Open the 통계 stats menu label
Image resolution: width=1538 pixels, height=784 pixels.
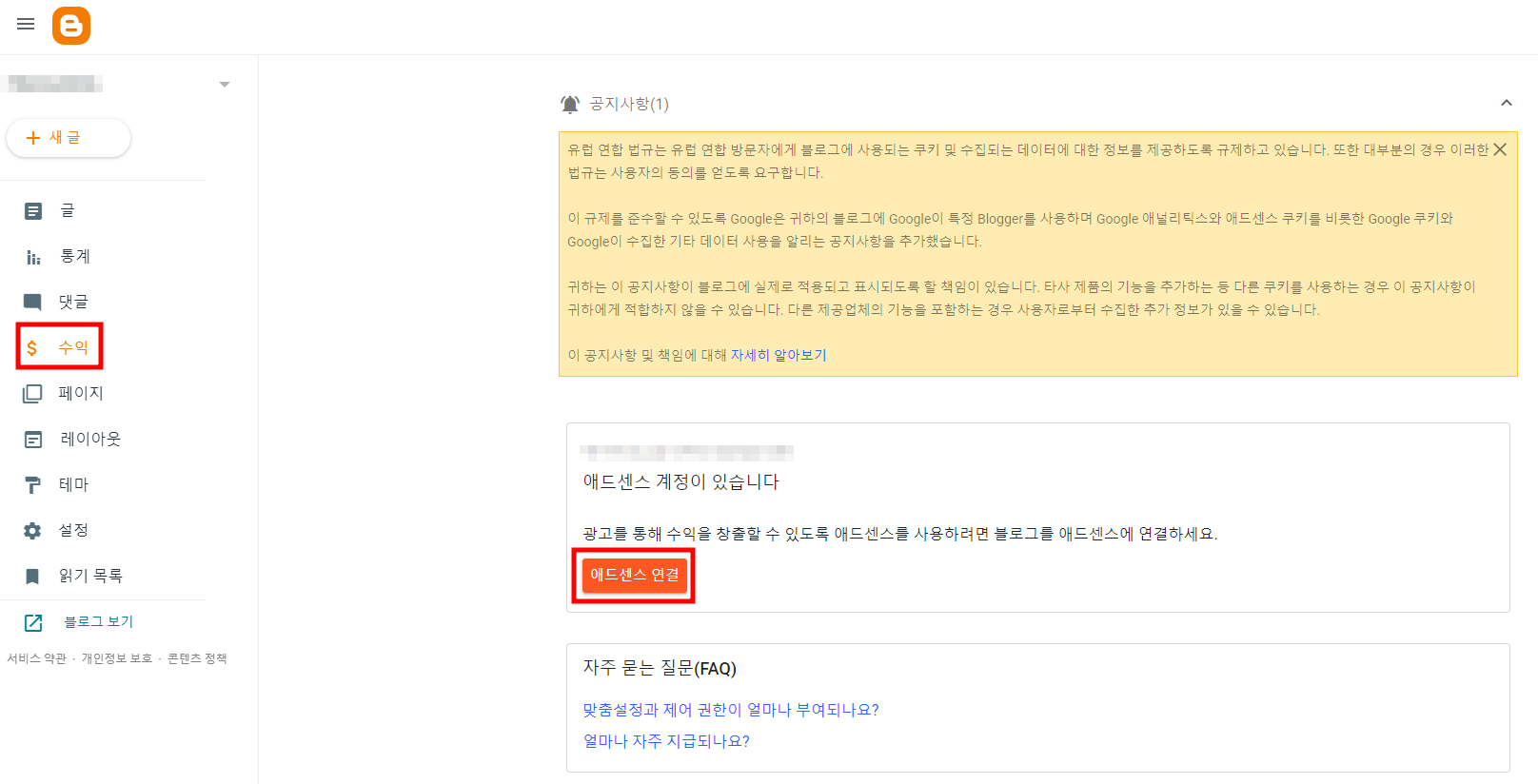(x=75, y=256)
